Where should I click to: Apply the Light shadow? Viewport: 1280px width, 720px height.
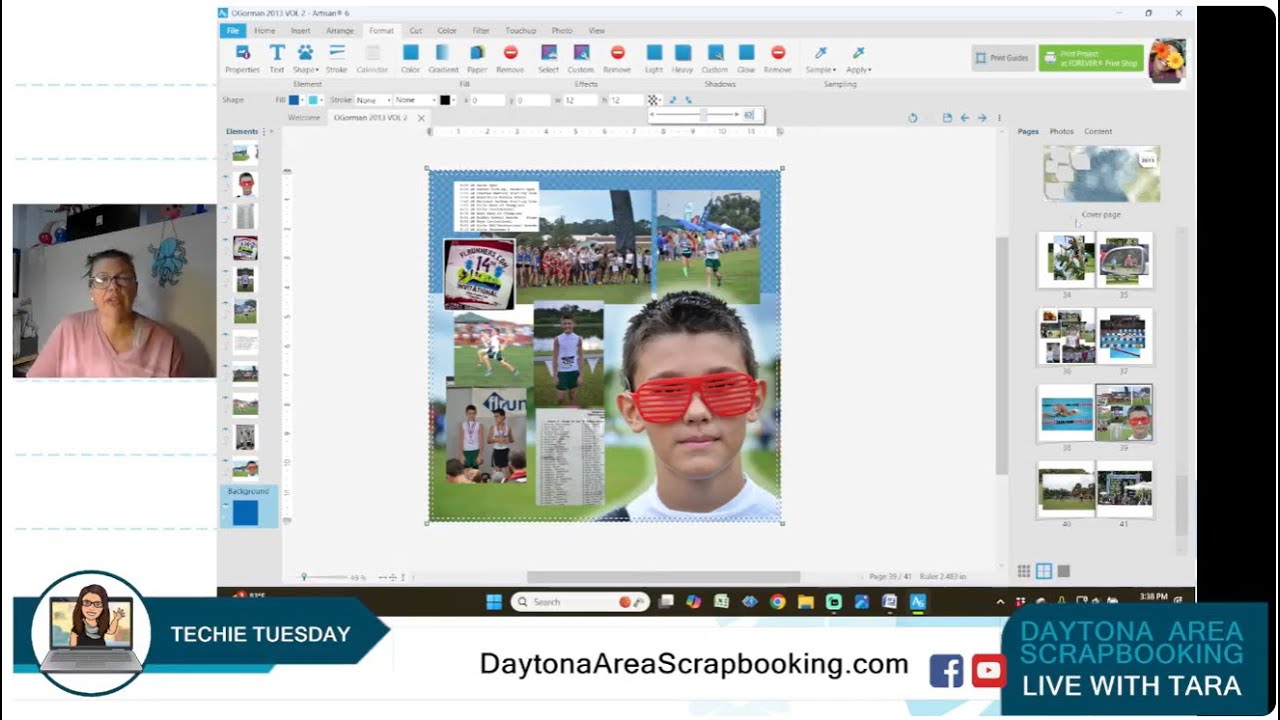click(653, 58)
